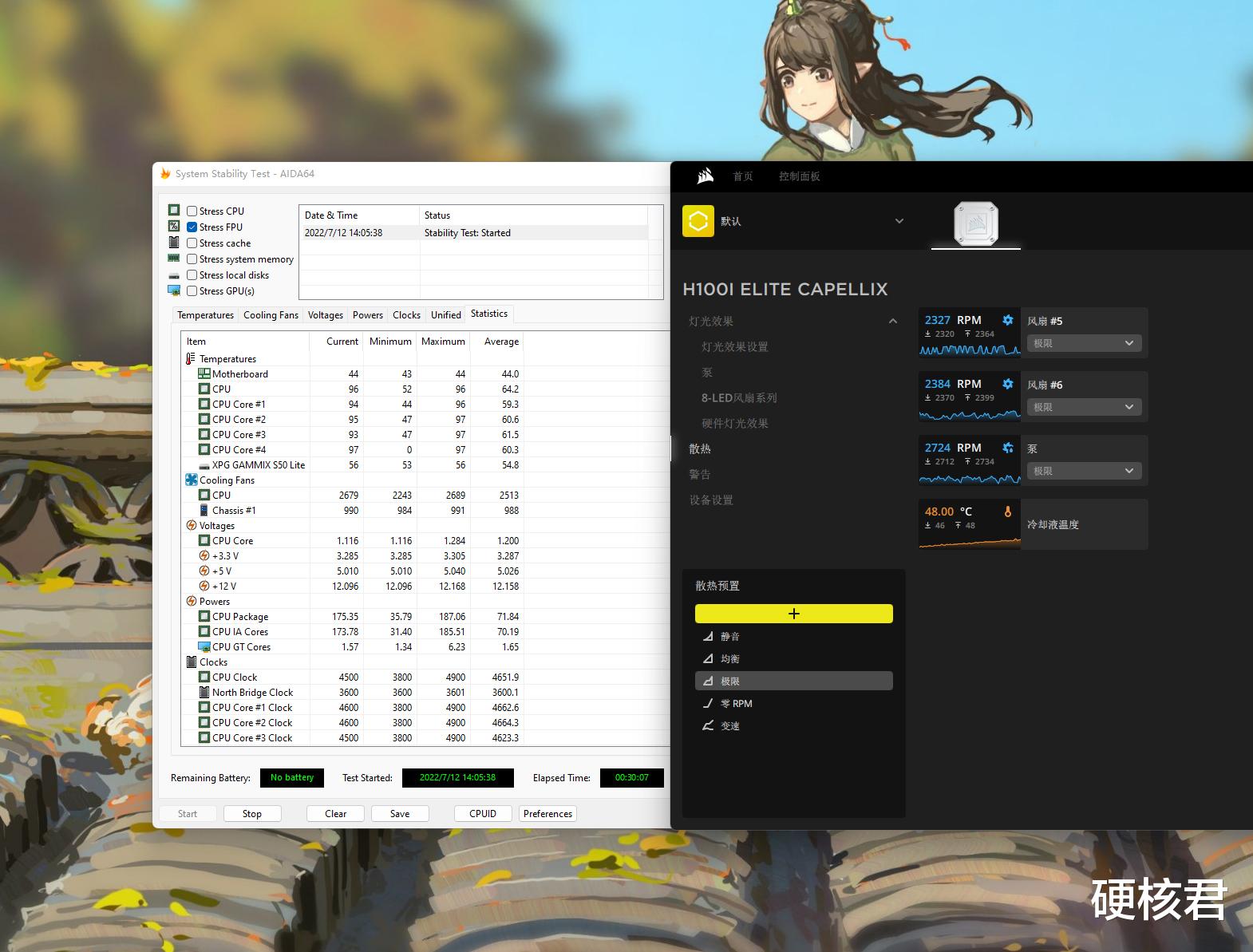Open the 散热 cooling section
Viewport: 1253px width, 952px height.
700,448
